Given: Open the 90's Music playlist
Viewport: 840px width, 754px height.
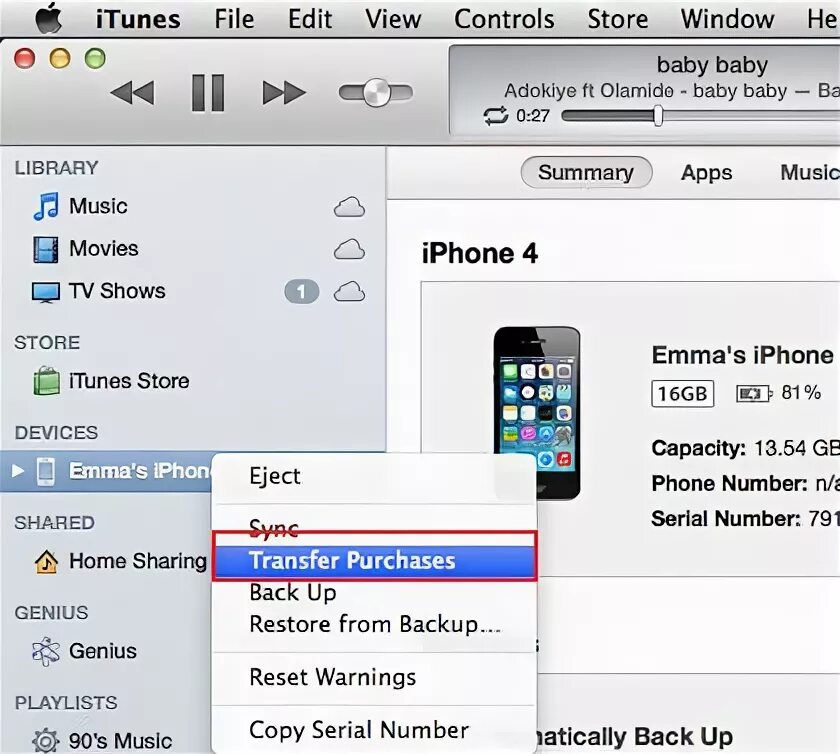Looking at the screenshot, I should 121,741.
